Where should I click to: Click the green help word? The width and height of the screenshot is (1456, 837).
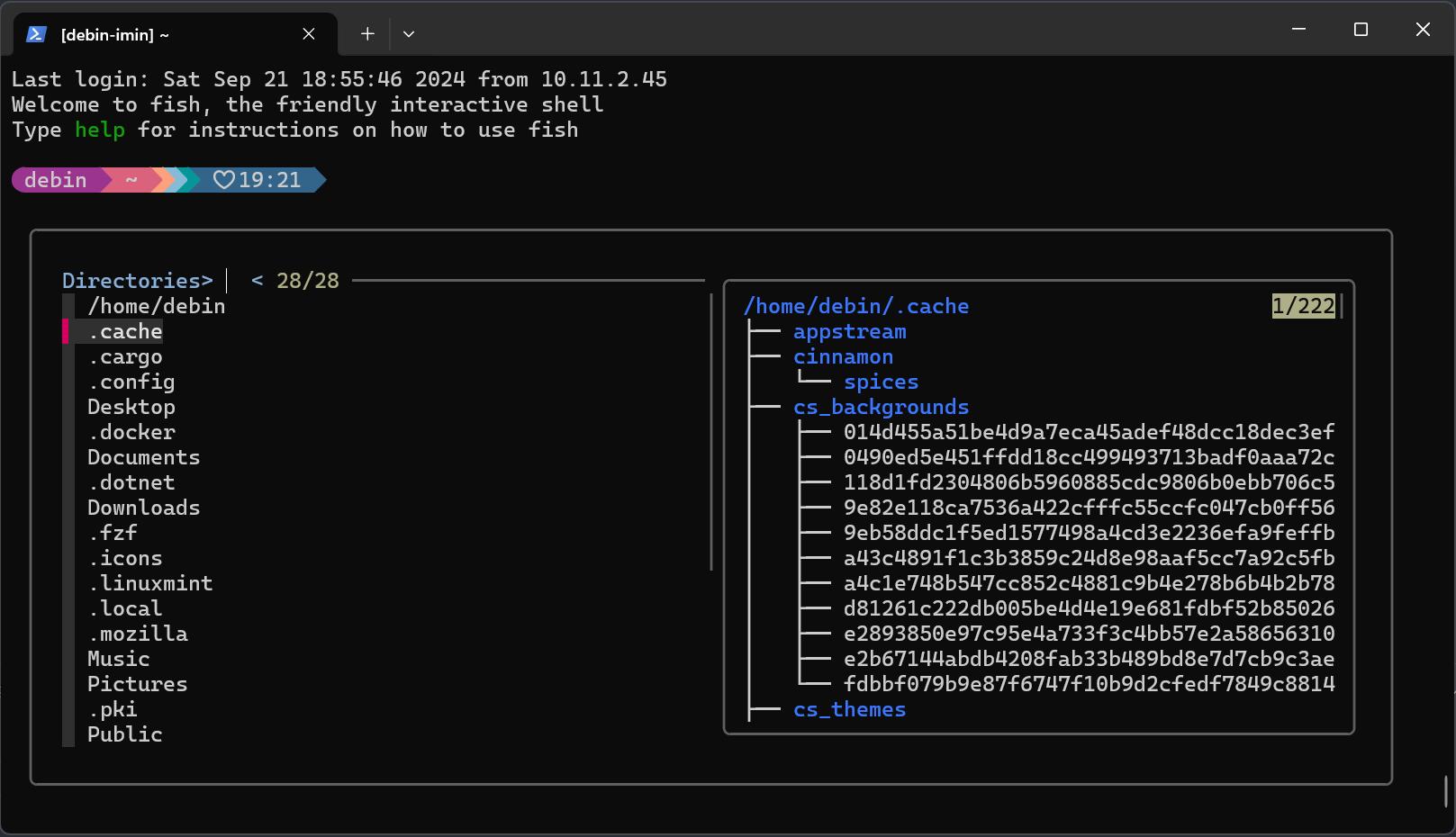[100, 130]
